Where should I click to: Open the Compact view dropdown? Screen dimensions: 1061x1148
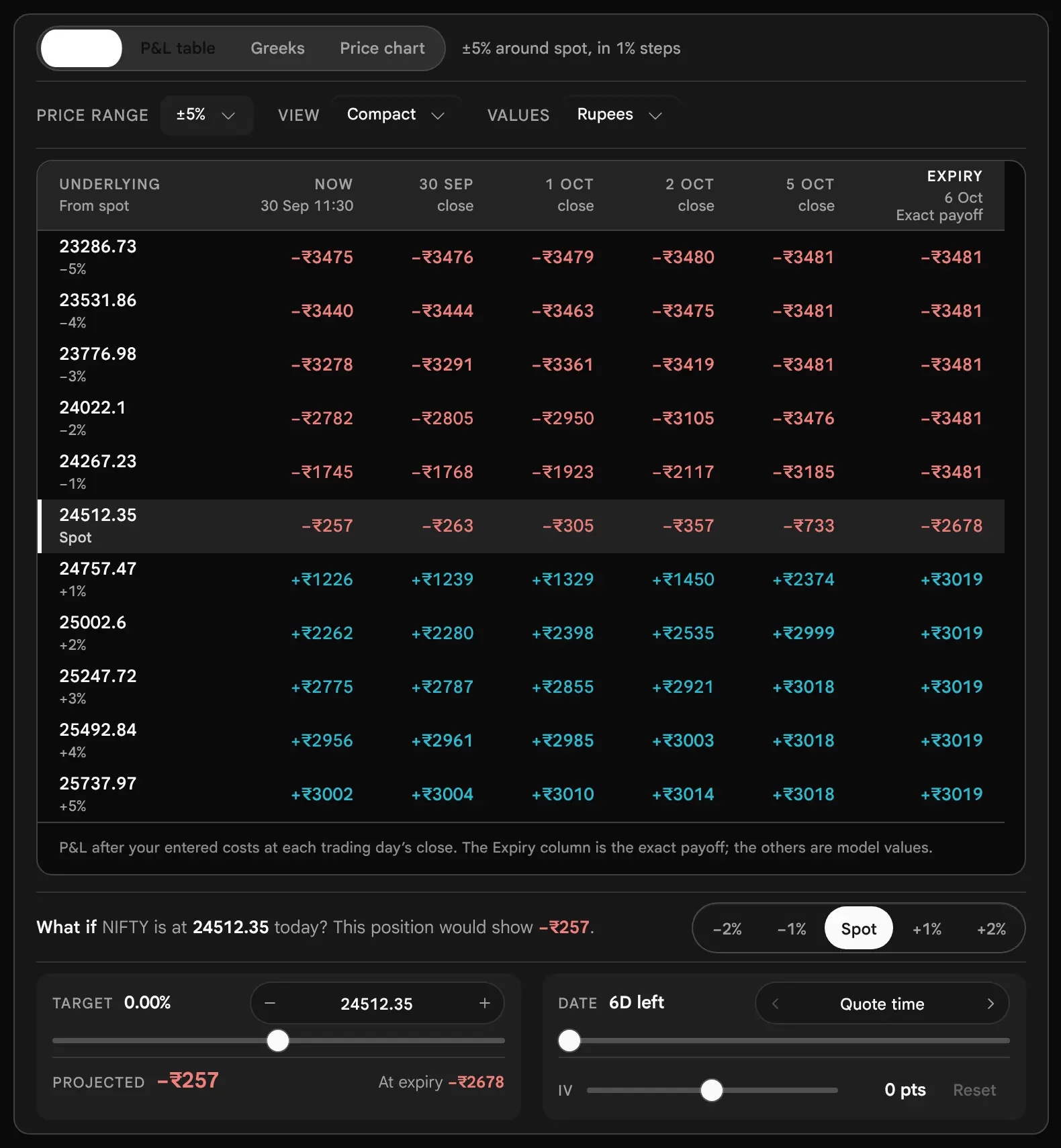click(396, 115)
